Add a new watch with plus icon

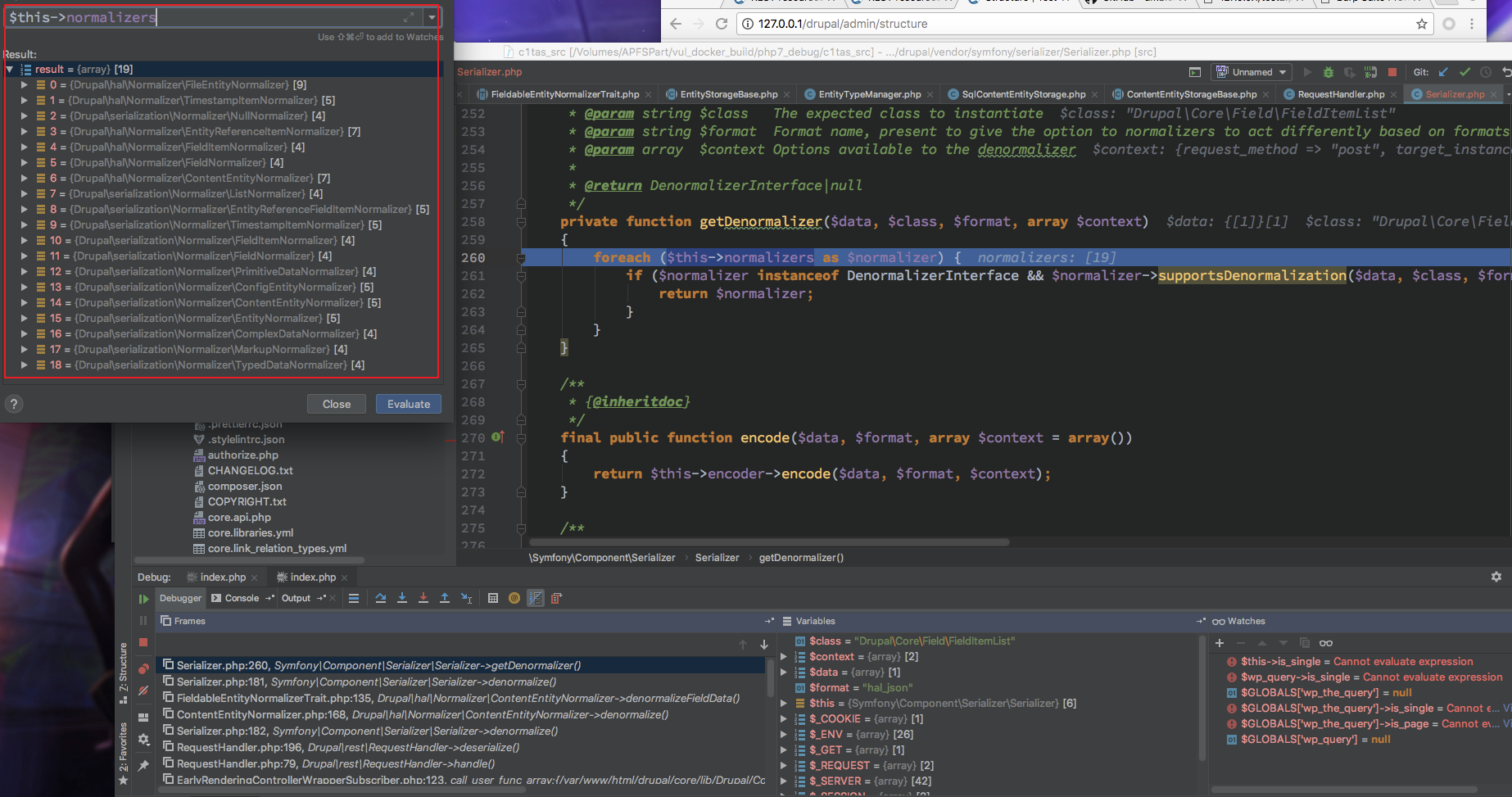1220,643
